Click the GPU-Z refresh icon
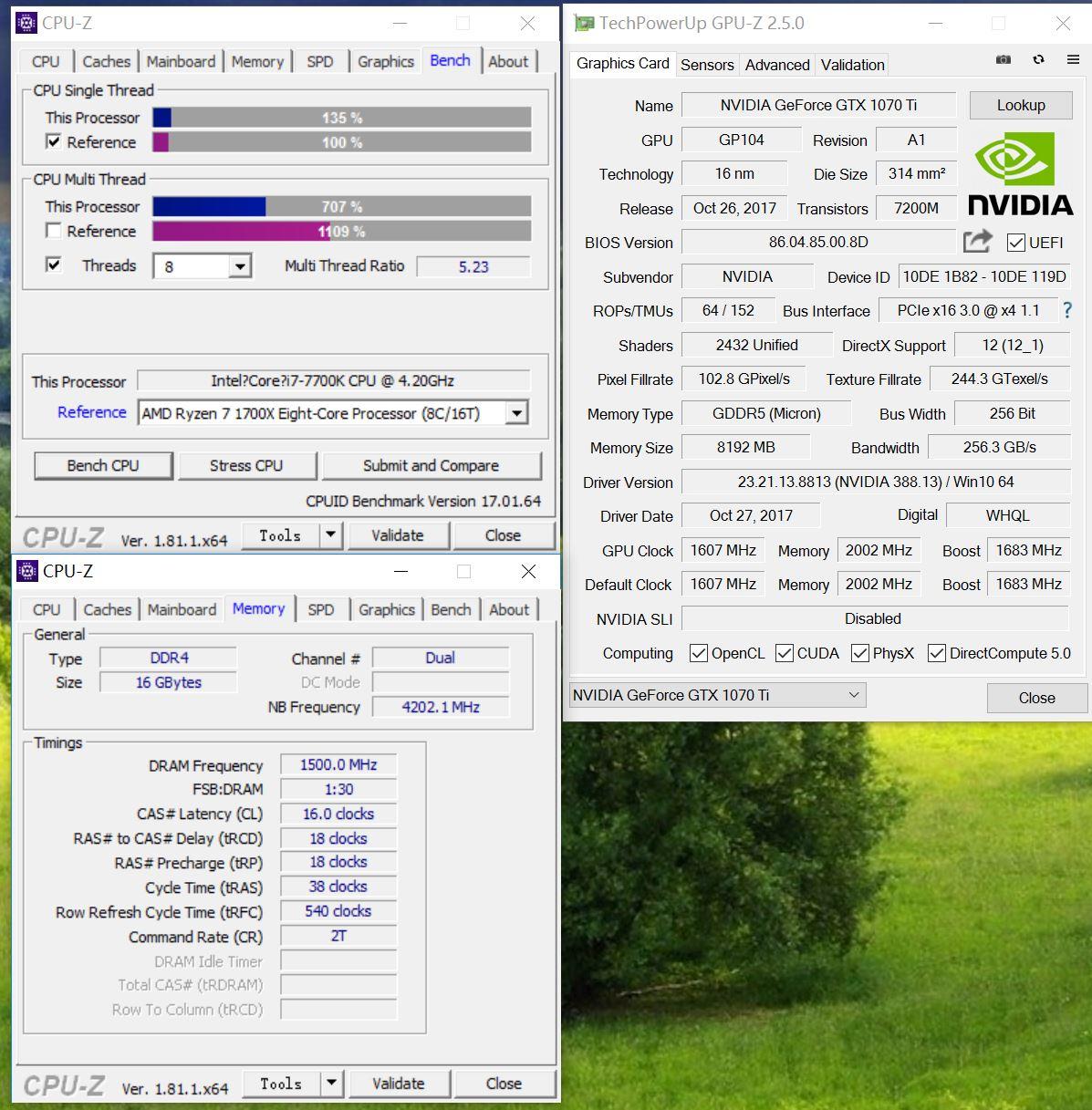Image resolution: width=1092 pixels, height=1110 pixels. click(x=1038, y=59)
